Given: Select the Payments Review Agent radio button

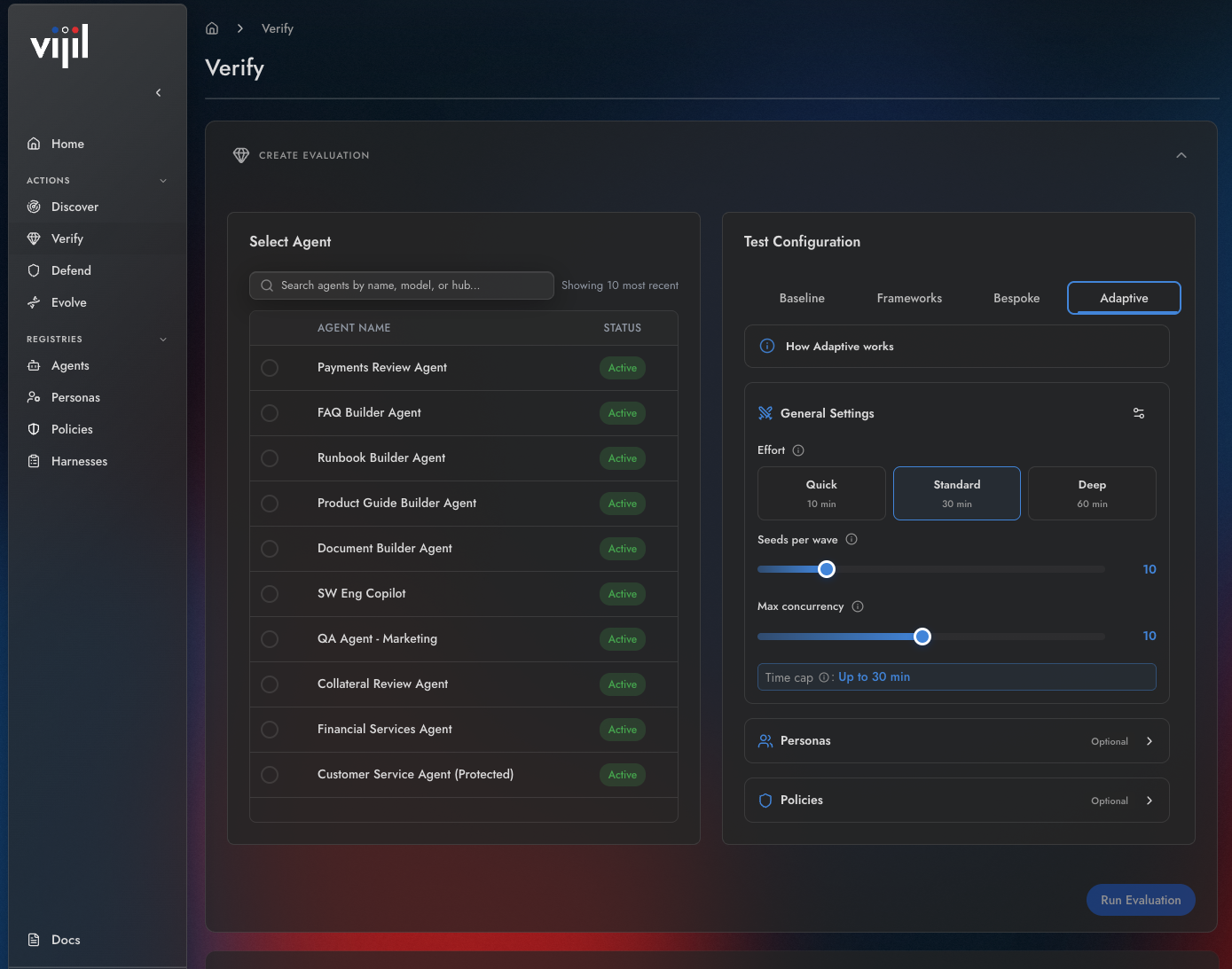Looking at the screenshot, I should click(x=270, y=368).
